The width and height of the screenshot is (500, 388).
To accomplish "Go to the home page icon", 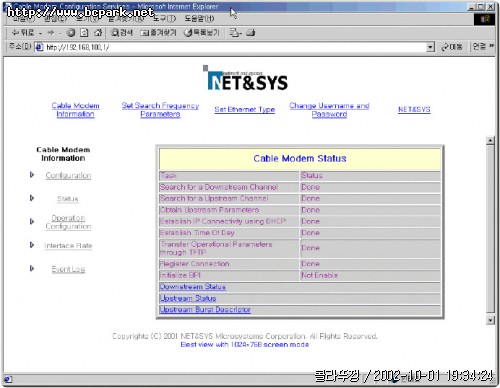I will [x=98, y=33].
